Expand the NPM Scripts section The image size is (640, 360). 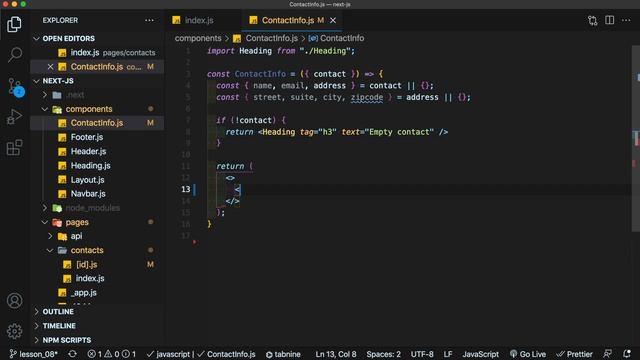click(67, 340)
